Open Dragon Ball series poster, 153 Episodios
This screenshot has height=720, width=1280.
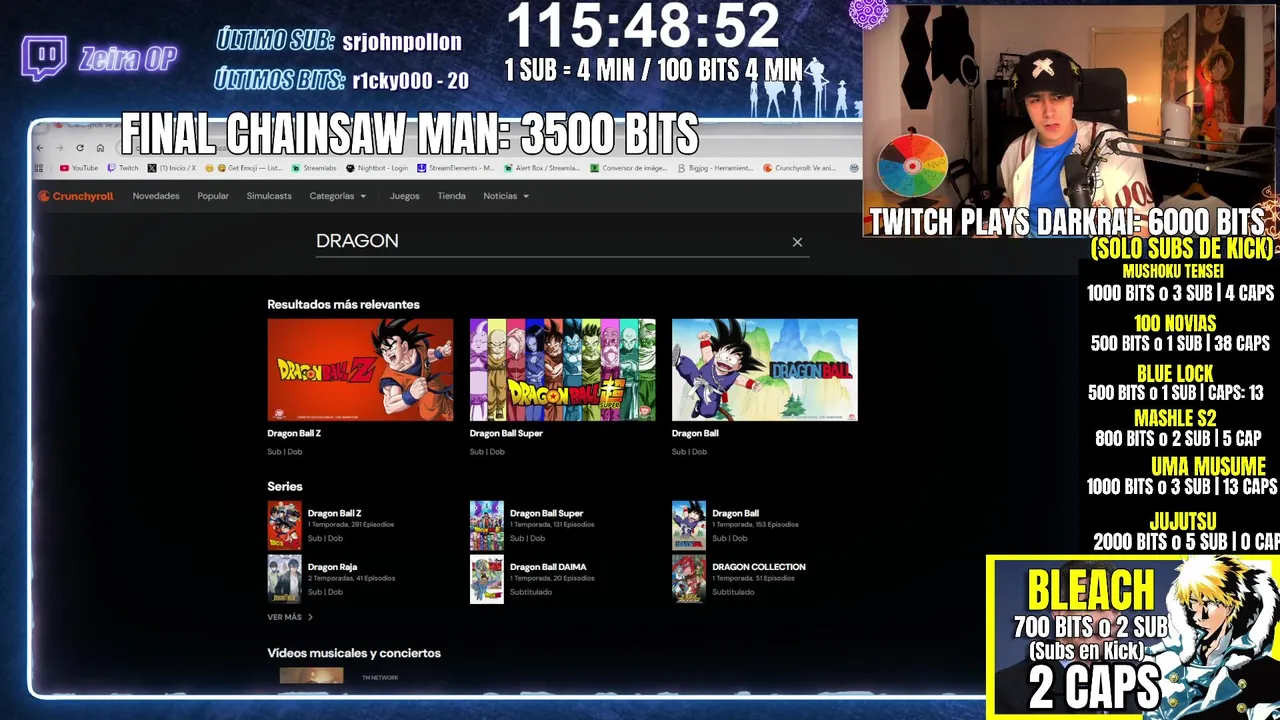(x=689, y=526)
